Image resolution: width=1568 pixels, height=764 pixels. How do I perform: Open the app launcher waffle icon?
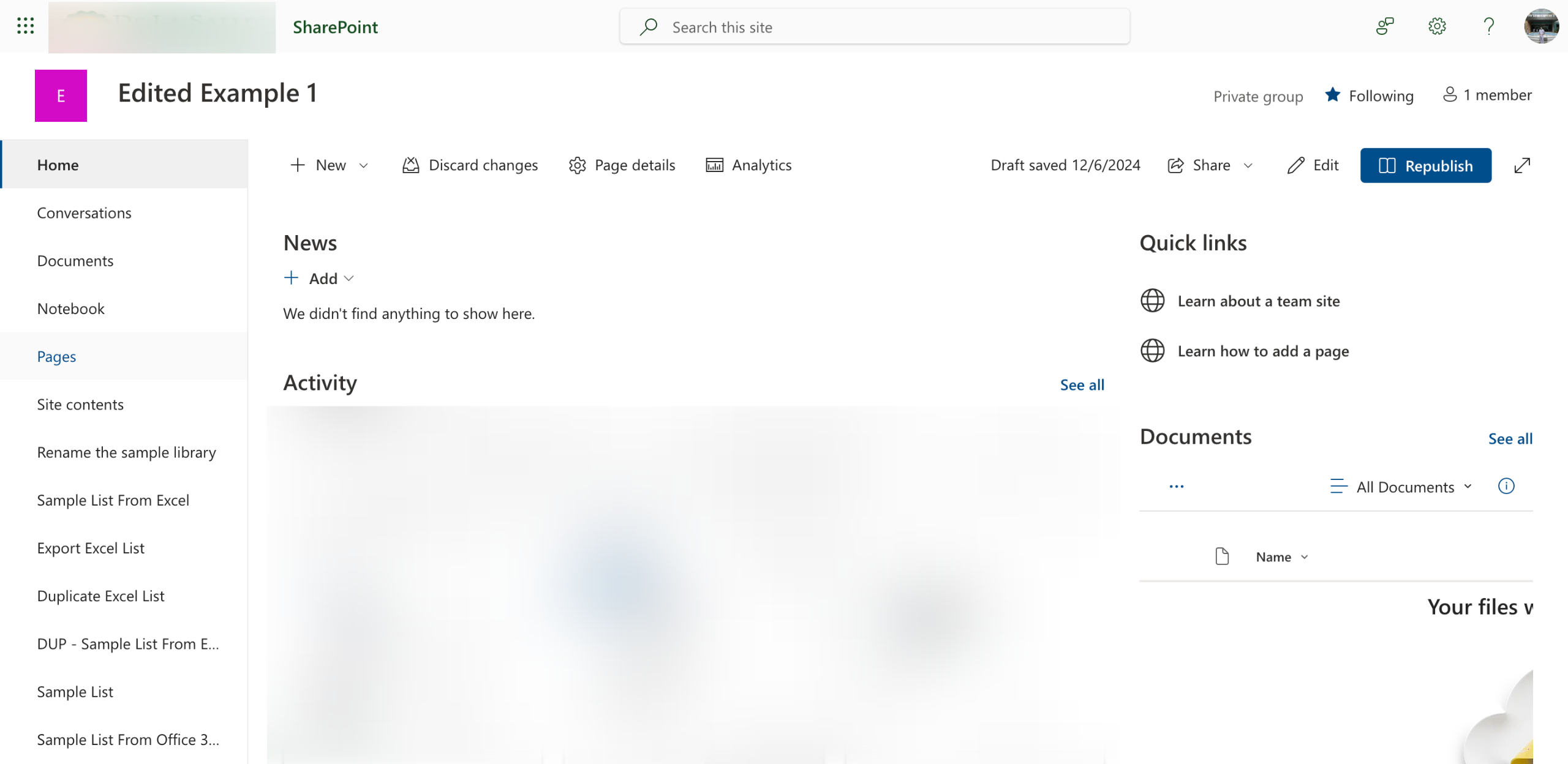25,26
